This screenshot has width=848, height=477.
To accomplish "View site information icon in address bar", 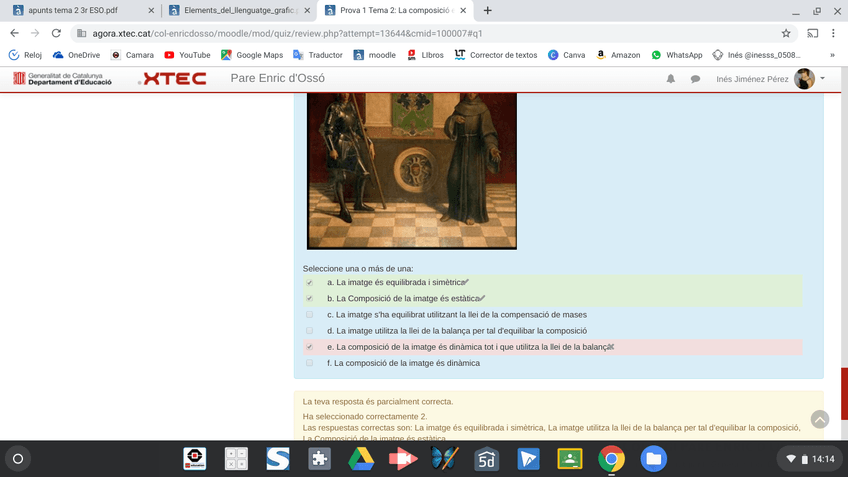I will [82, 33].
